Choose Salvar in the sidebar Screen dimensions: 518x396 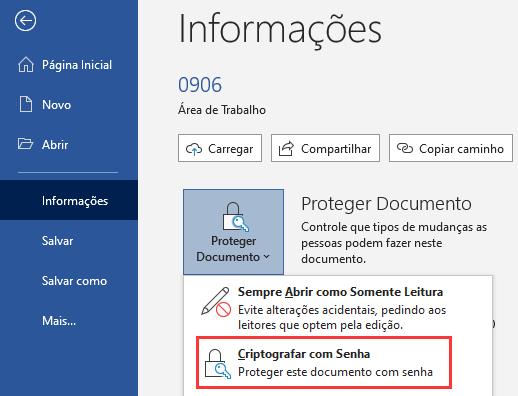click(69, 240)
